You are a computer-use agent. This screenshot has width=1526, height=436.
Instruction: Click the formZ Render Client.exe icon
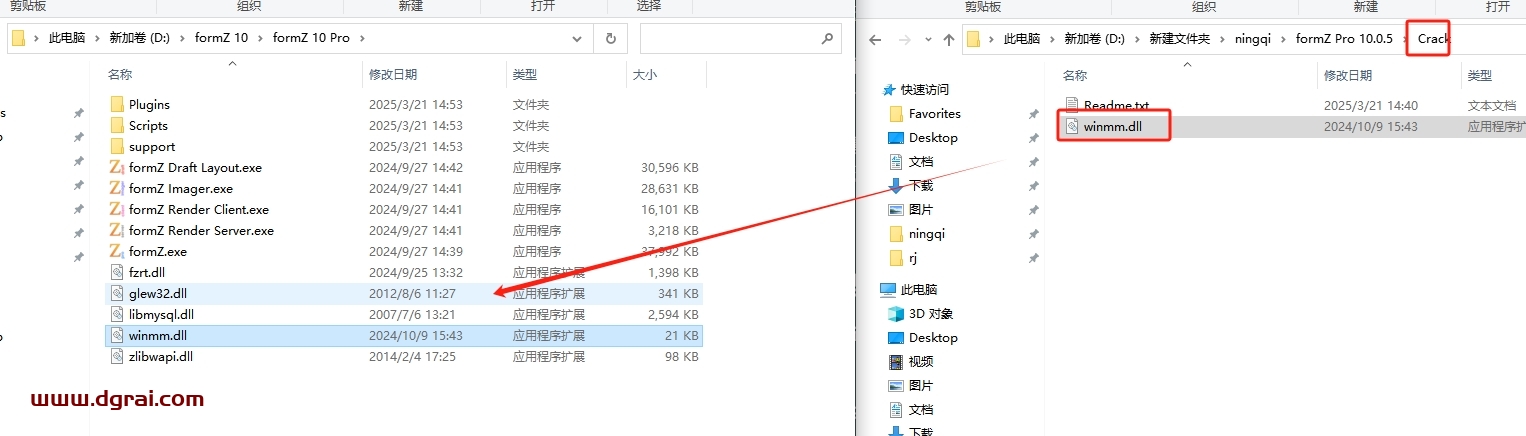coord(116,209)
